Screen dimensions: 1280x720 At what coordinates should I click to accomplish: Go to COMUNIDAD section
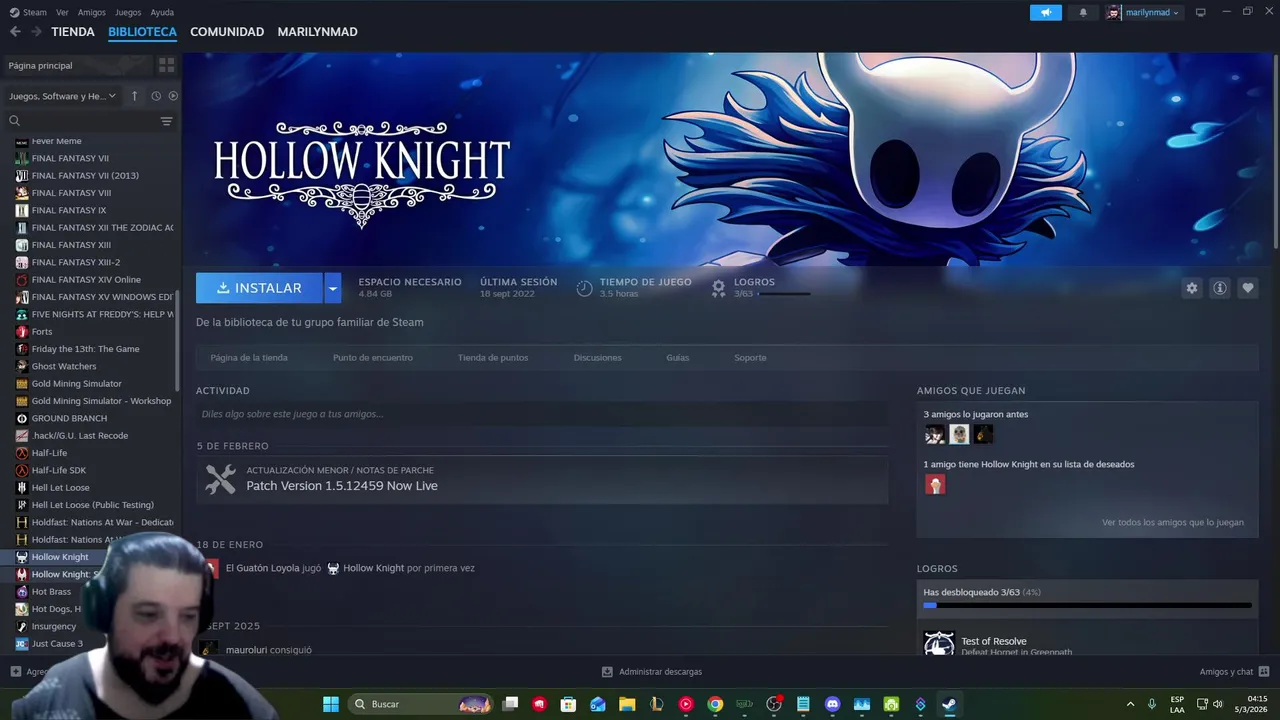(227, 32)
